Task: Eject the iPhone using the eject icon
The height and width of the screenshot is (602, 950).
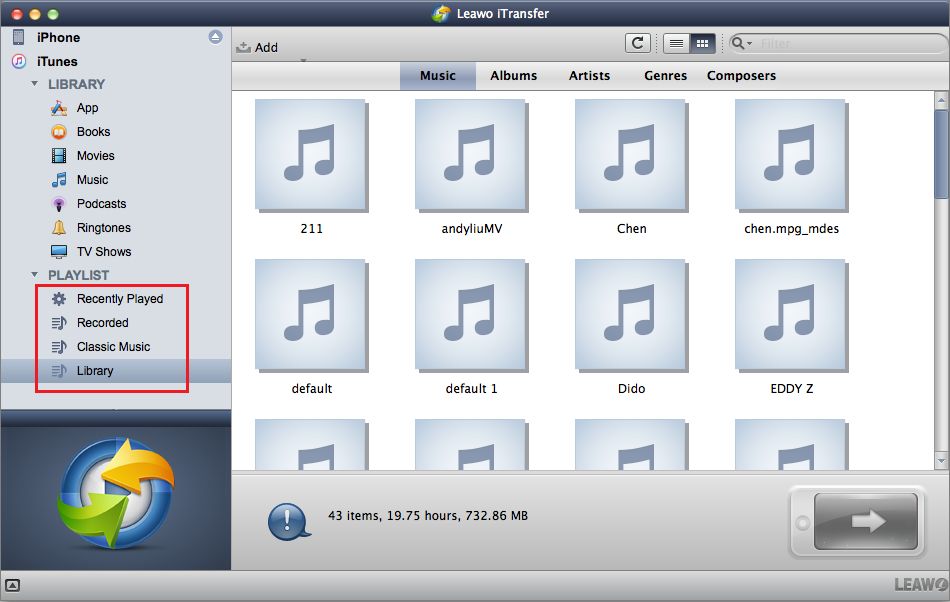Action: (215, 37)
